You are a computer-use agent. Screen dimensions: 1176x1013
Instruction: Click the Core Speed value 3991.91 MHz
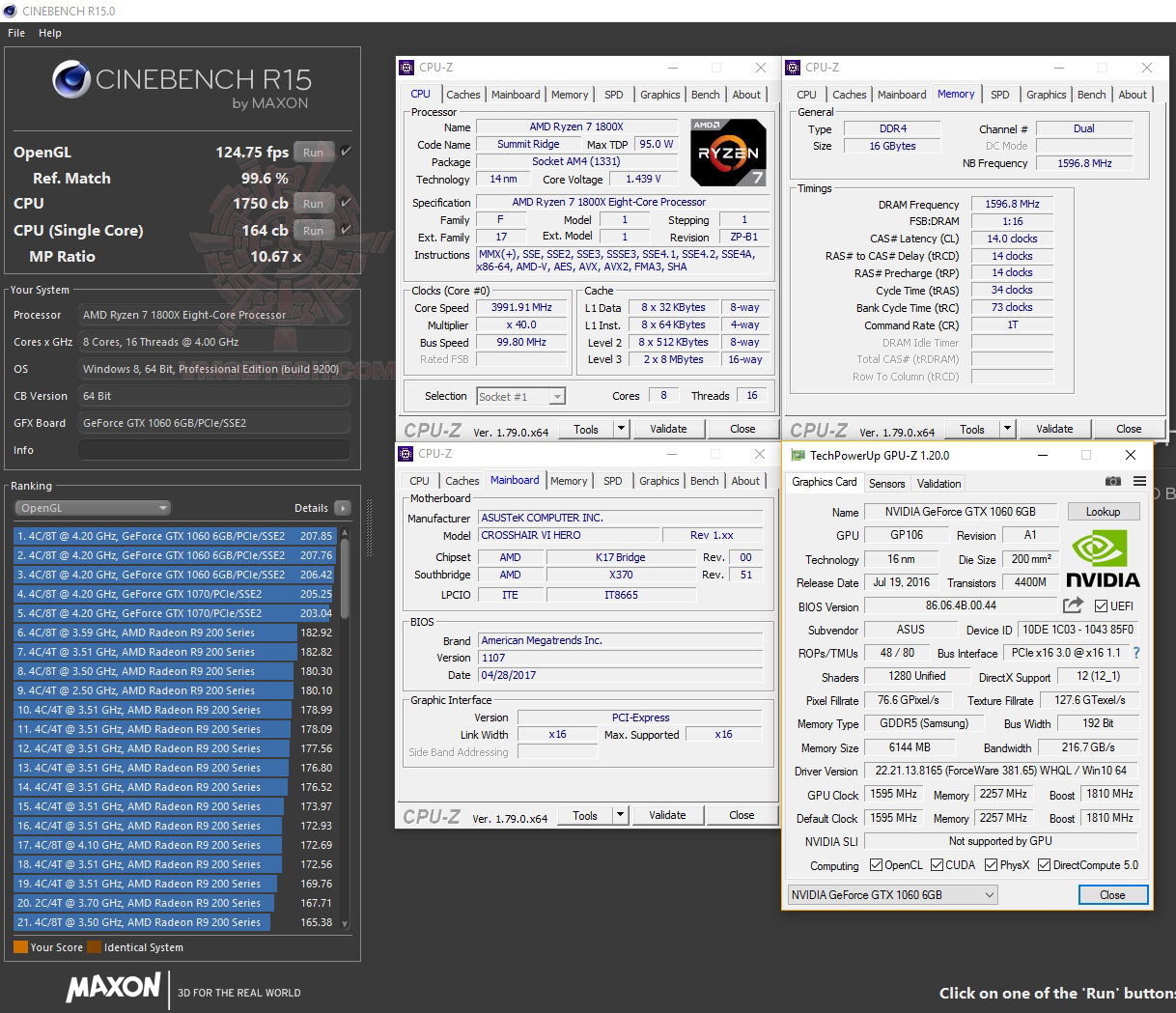pyautogui.click(x=521, y=307)
